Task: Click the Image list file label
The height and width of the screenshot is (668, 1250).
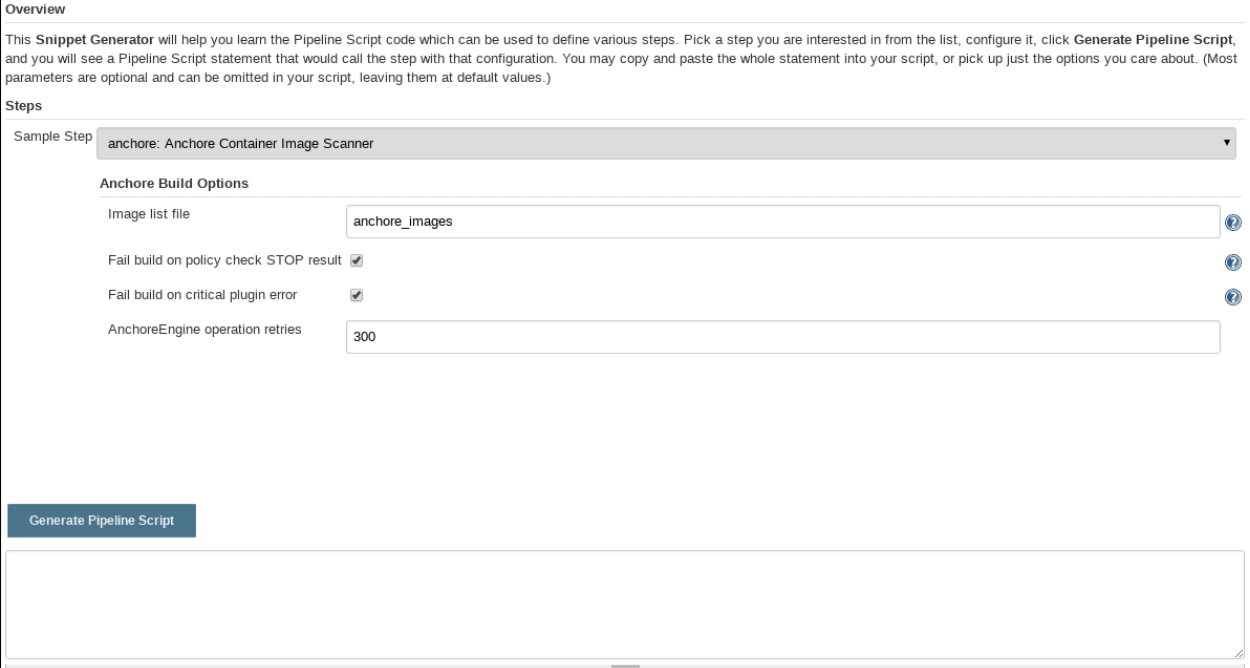Action: [x=148, y=213]
